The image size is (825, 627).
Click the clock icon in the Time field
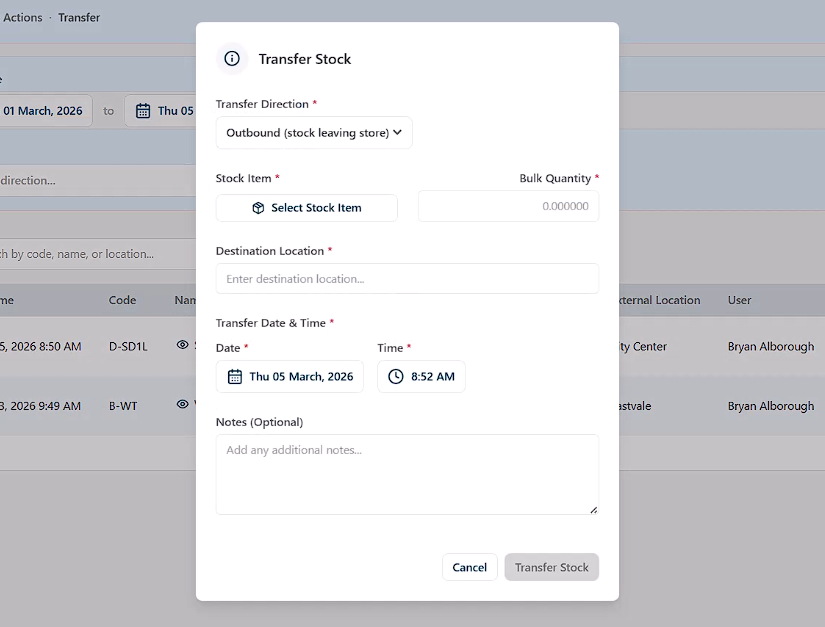click(396, 377)
